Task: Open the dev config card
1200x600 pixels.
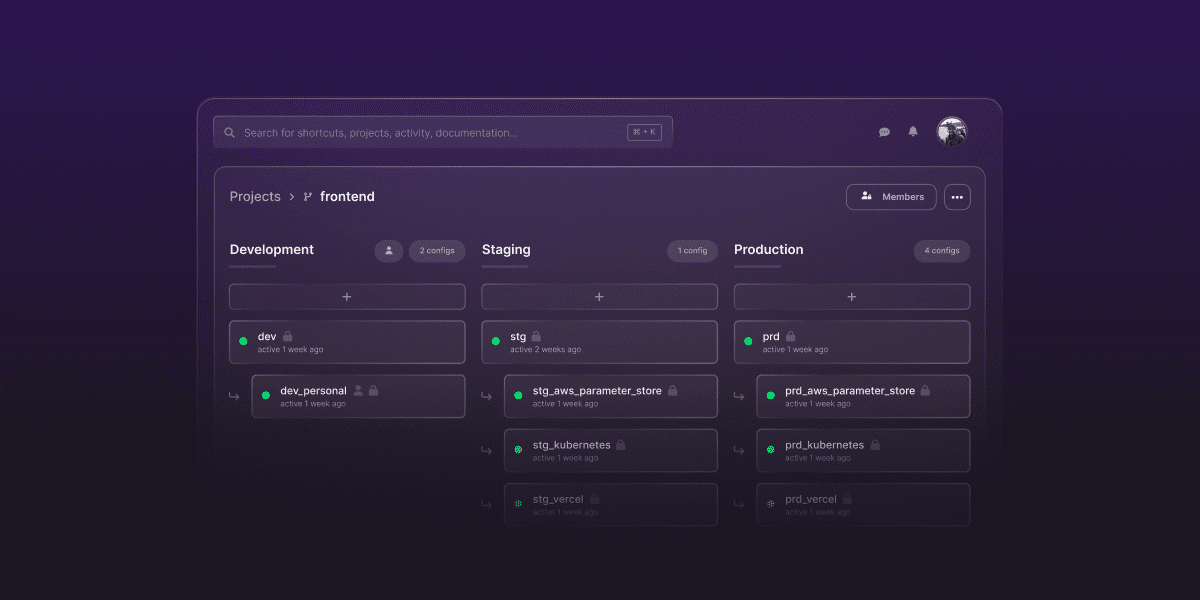Action: [347, 342]
